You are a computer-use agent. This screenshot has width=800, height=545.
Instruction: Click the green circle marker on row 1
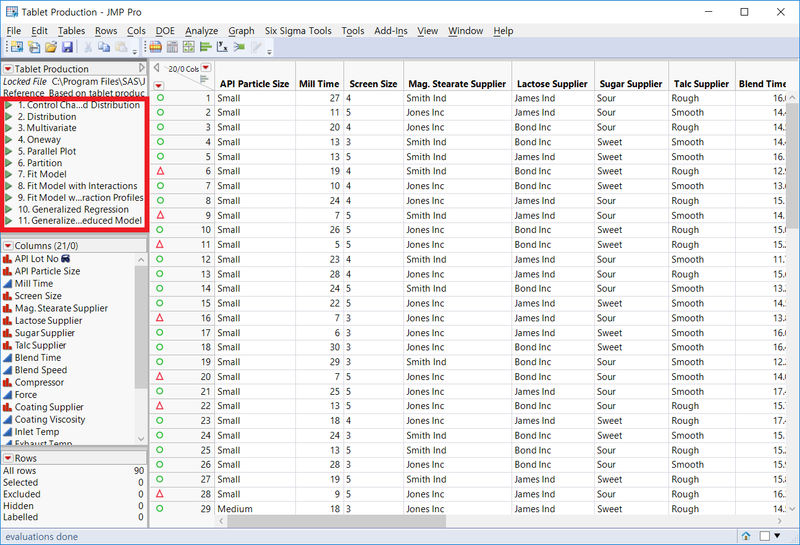[159, 98]
